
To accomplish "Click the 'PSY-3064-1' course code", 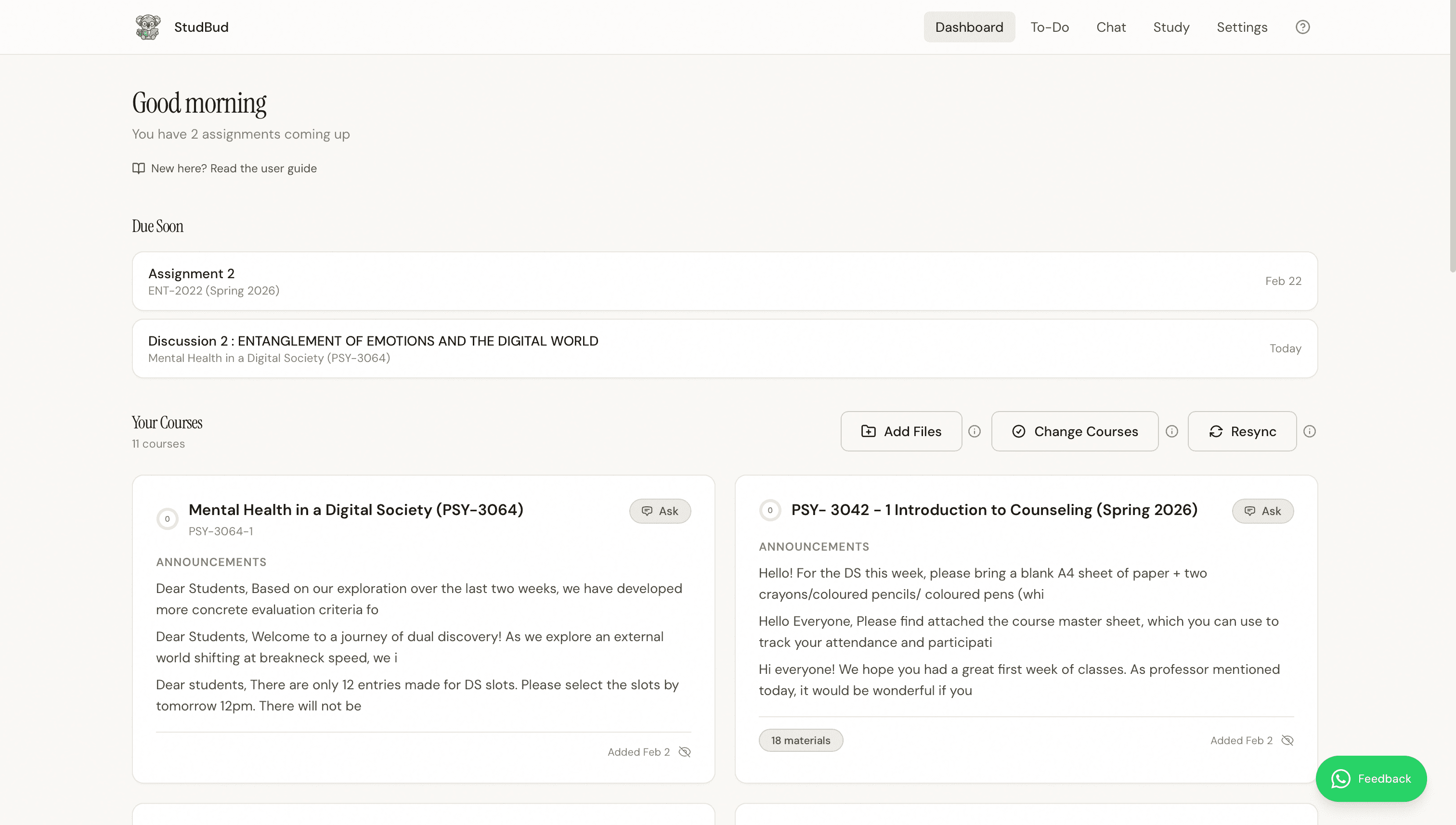I will 221,531.
